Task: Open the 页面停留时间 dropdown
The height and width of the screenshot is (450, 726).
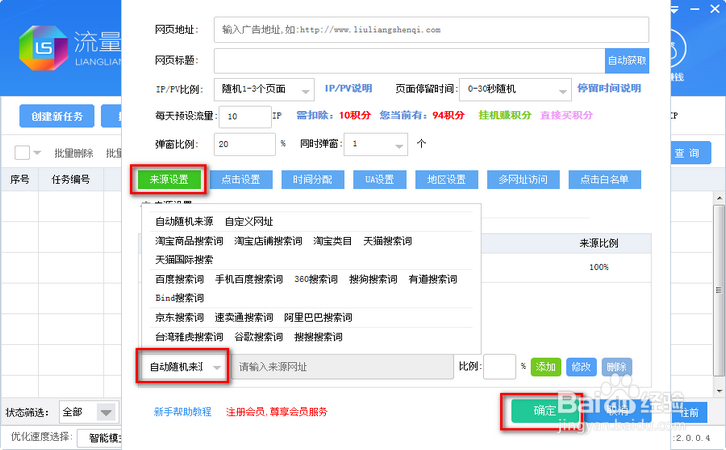Action: (x=515, y=89)
